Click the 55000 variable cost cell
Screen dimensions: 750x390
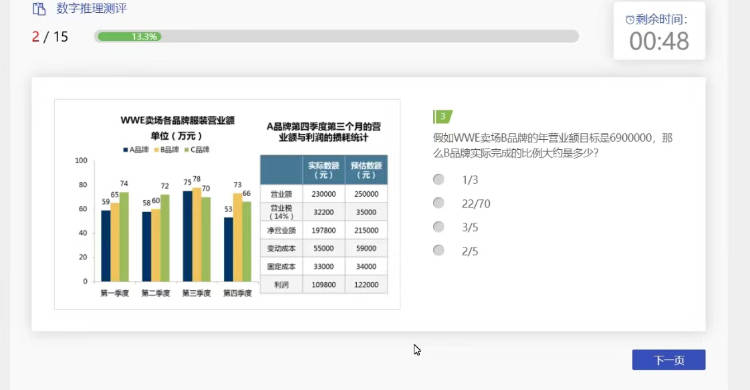pyautogui.click(x=323, y=248)
